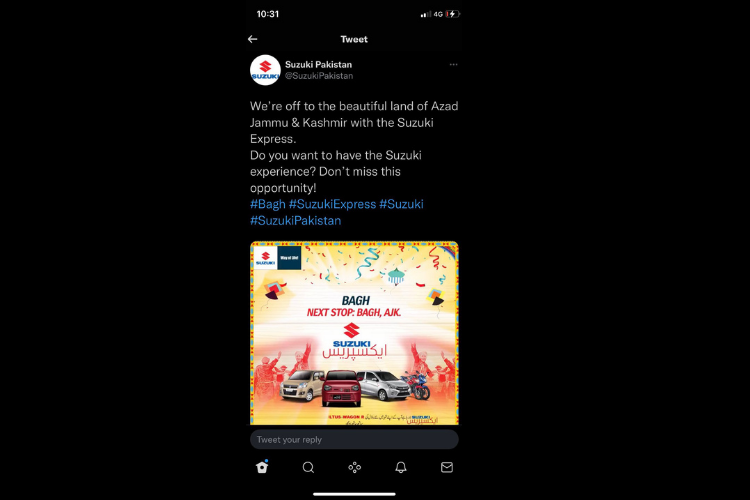
Task: Open the Communities icon in bottom bar
Action: pyautogui.click(x=354, y=467)
